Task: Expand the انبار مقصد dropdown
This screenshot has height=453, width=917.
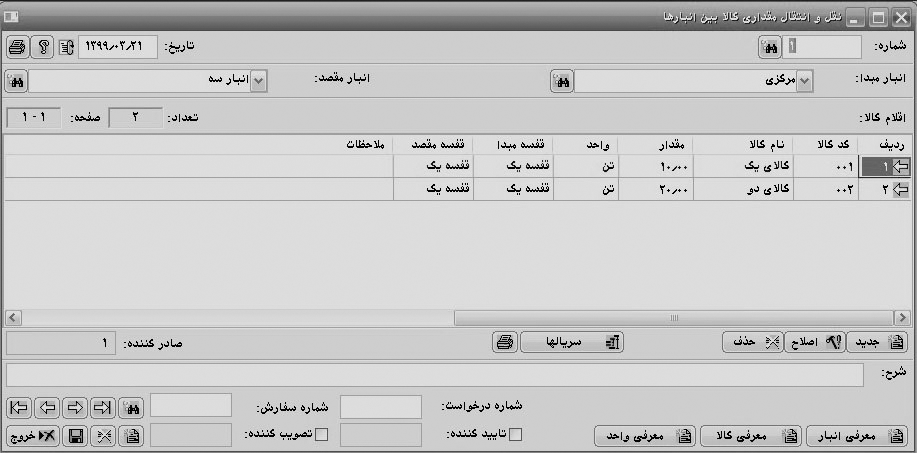Action: point(259,82)
